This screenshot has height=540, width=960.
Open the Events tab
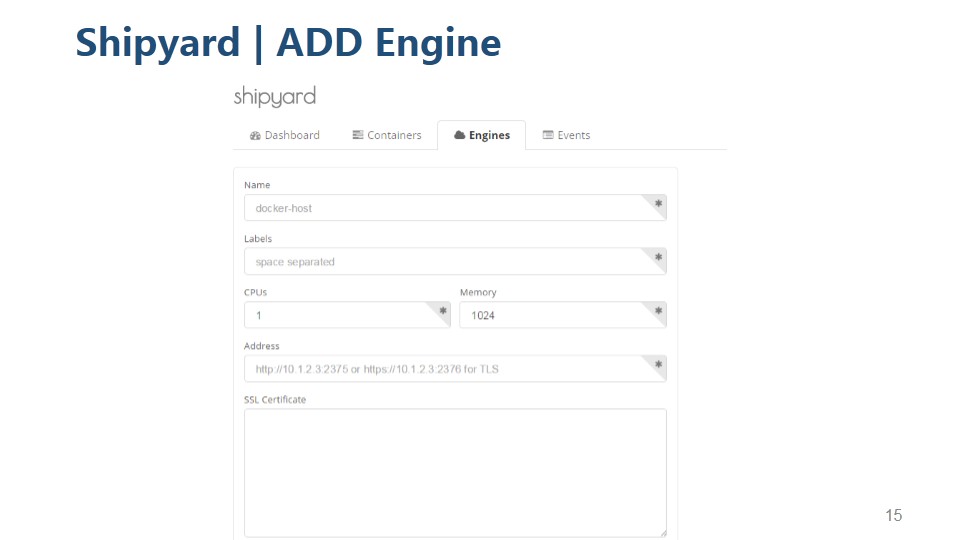[566, 135]
